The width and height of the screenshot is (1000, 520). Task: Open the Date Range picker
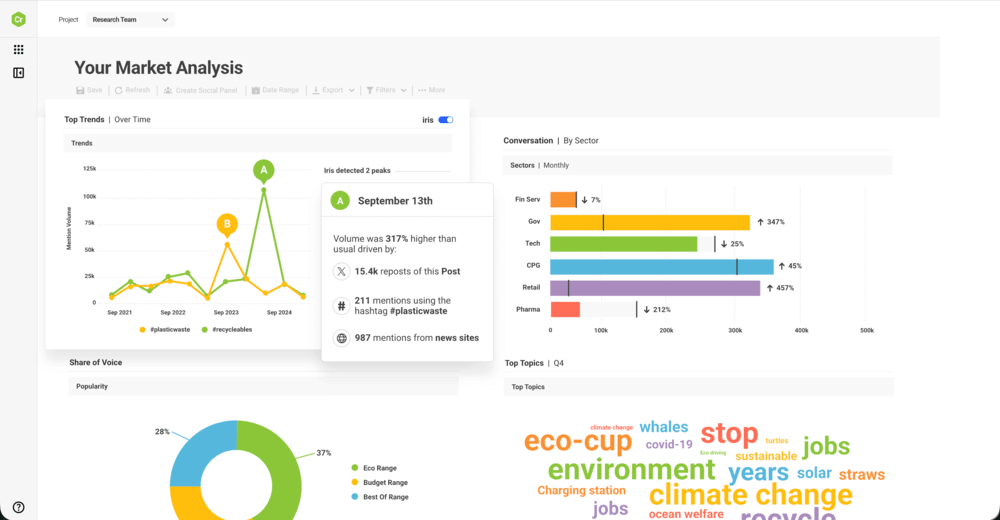pos(275,90)
